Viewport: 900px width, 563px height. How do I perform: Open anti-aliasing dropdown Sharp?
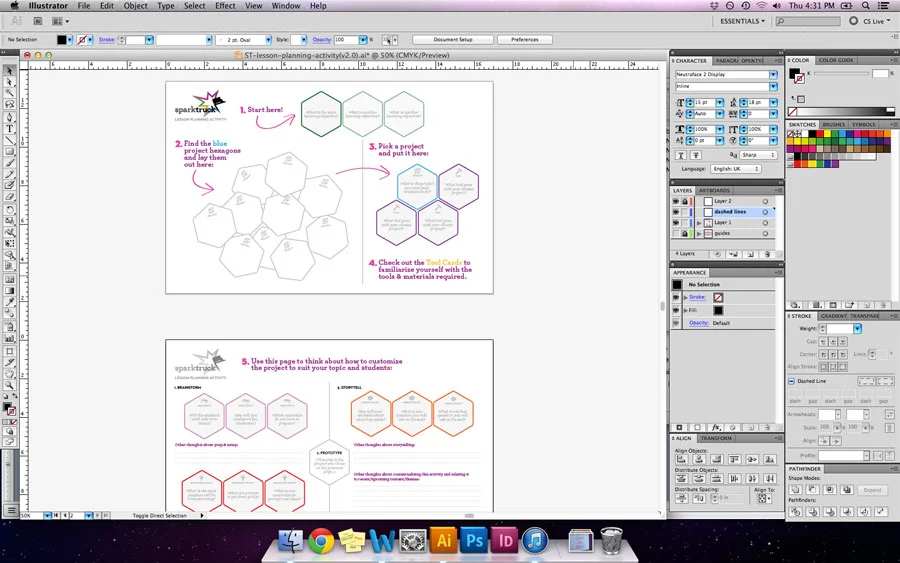758,155
